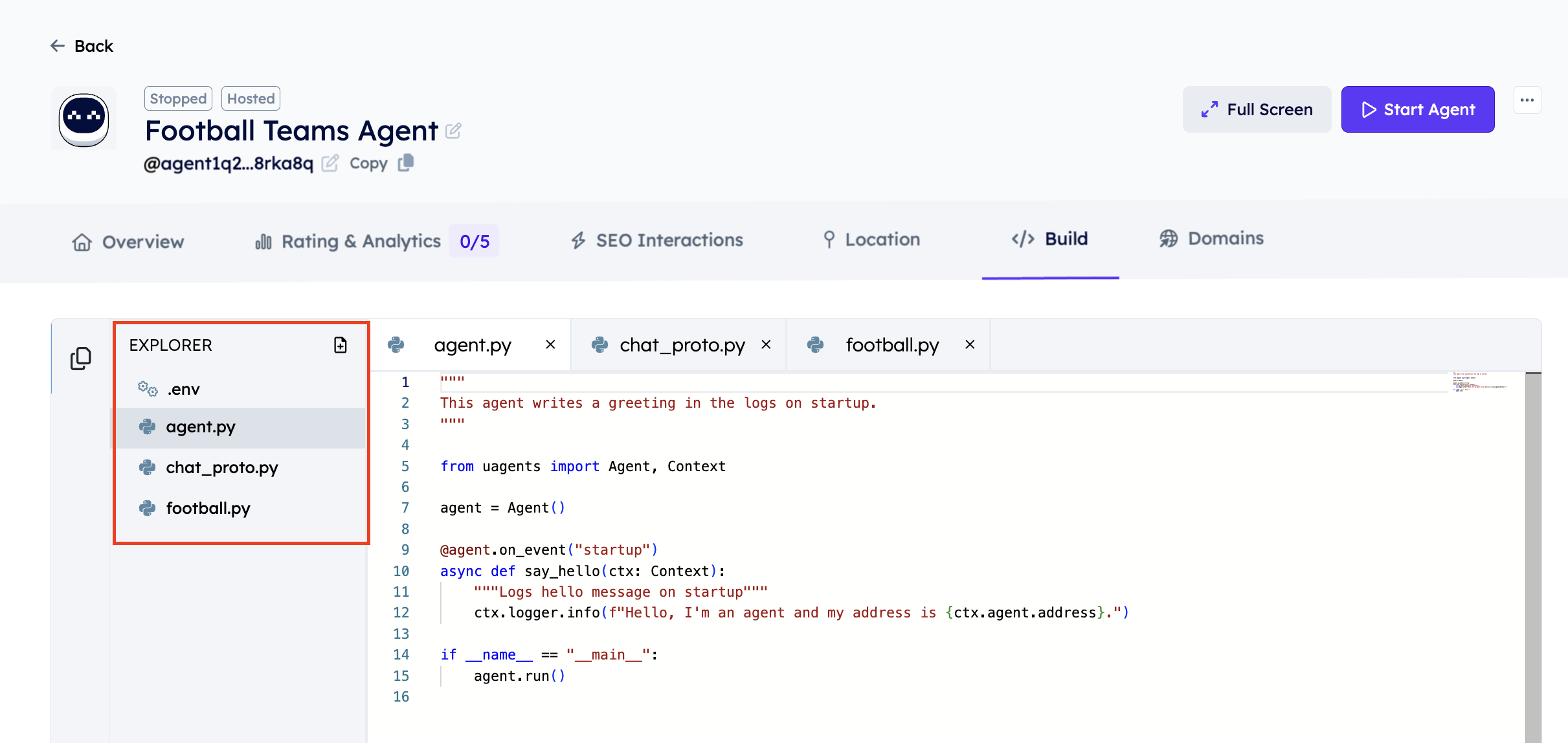Edit the agent address pencil icon

click(330, 163)
